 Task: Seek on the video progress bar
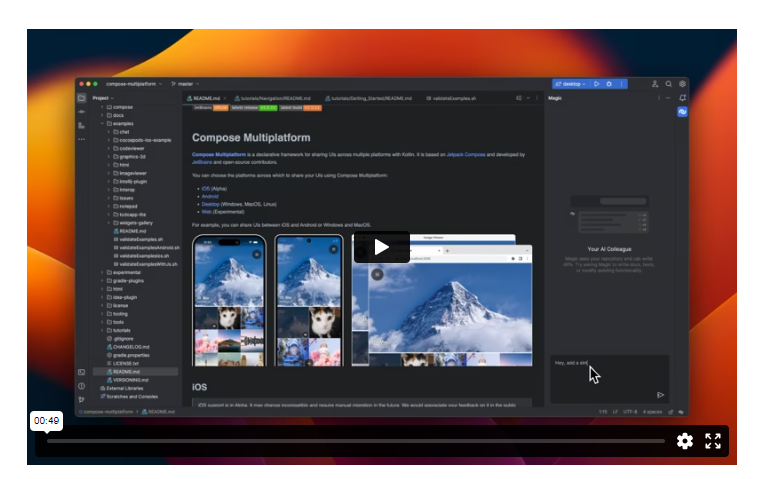coord(356,441)
